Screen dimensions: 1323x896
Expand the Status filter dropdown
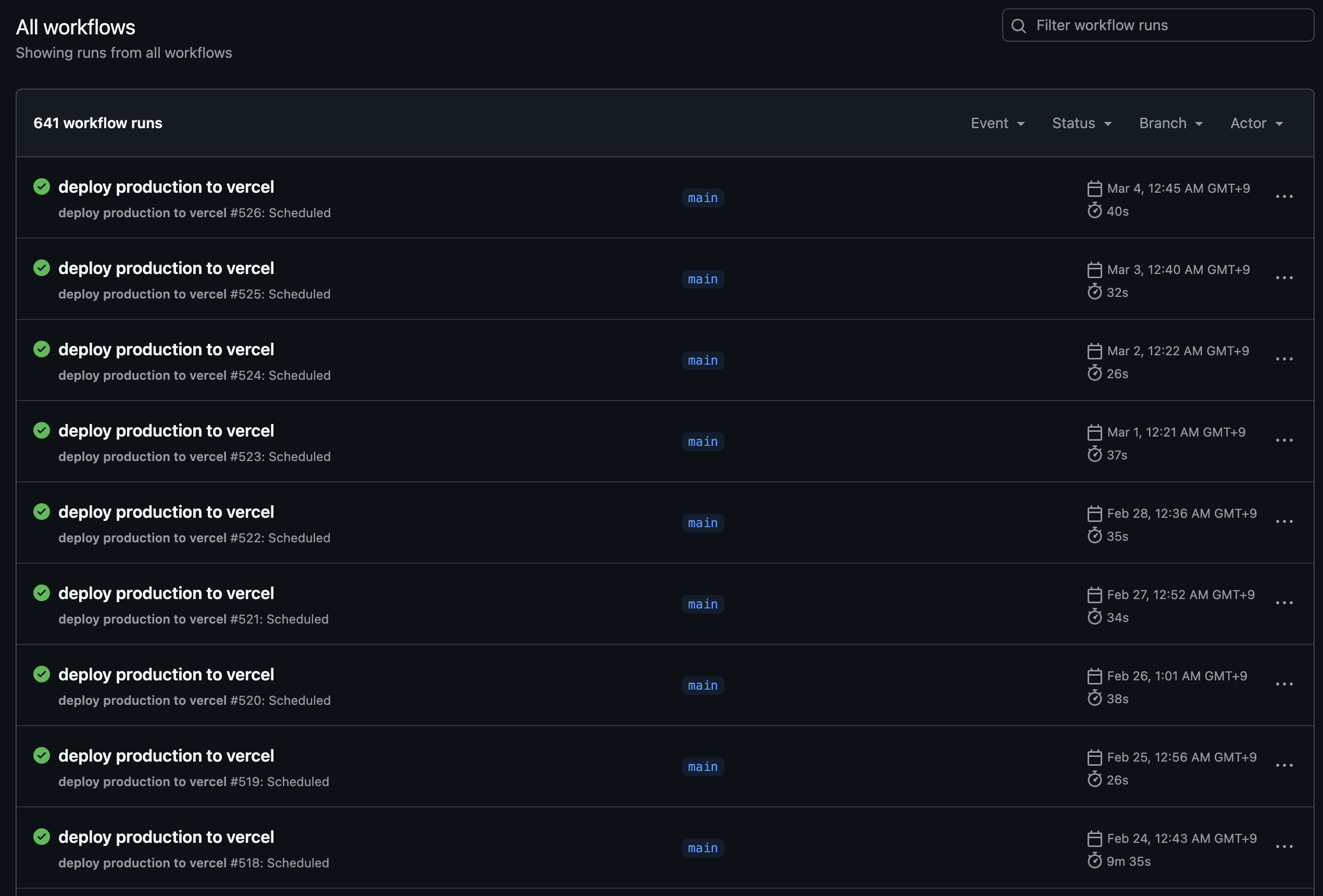(1081, 123)
